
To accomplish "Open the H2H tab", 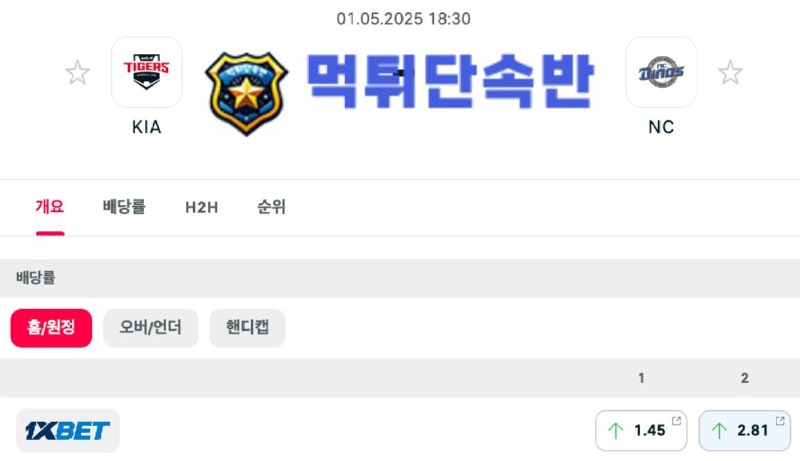I will [202, 207].
